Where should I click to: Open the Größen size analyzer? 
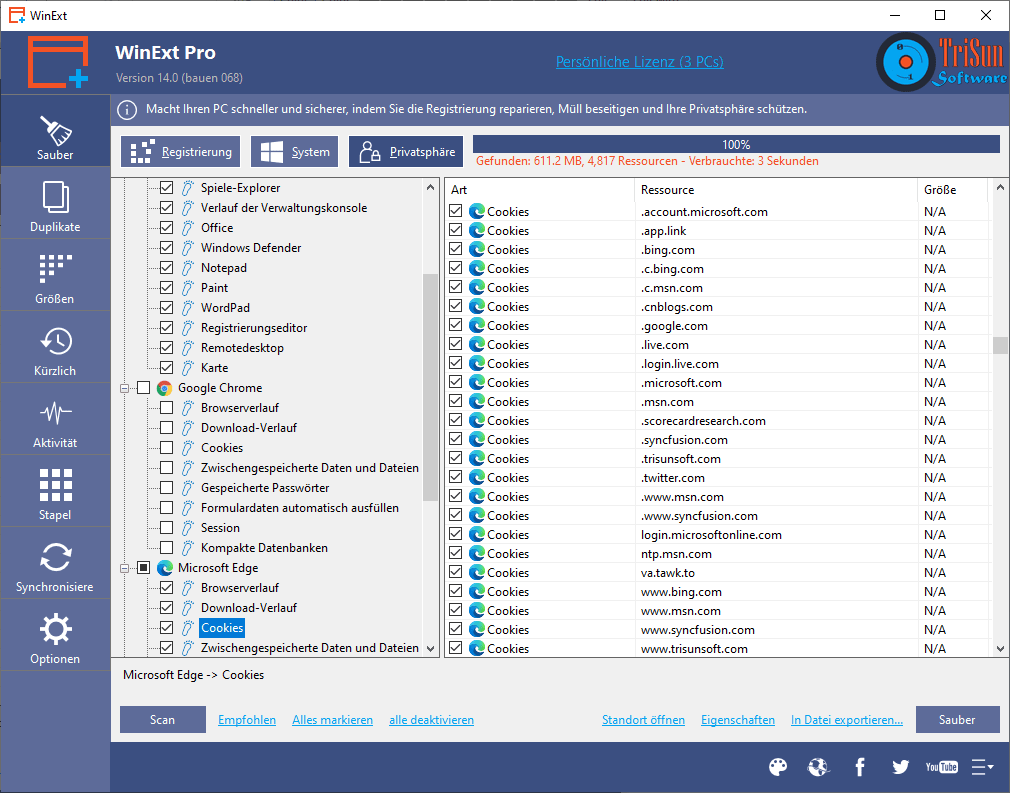click(x=55, y=275)
